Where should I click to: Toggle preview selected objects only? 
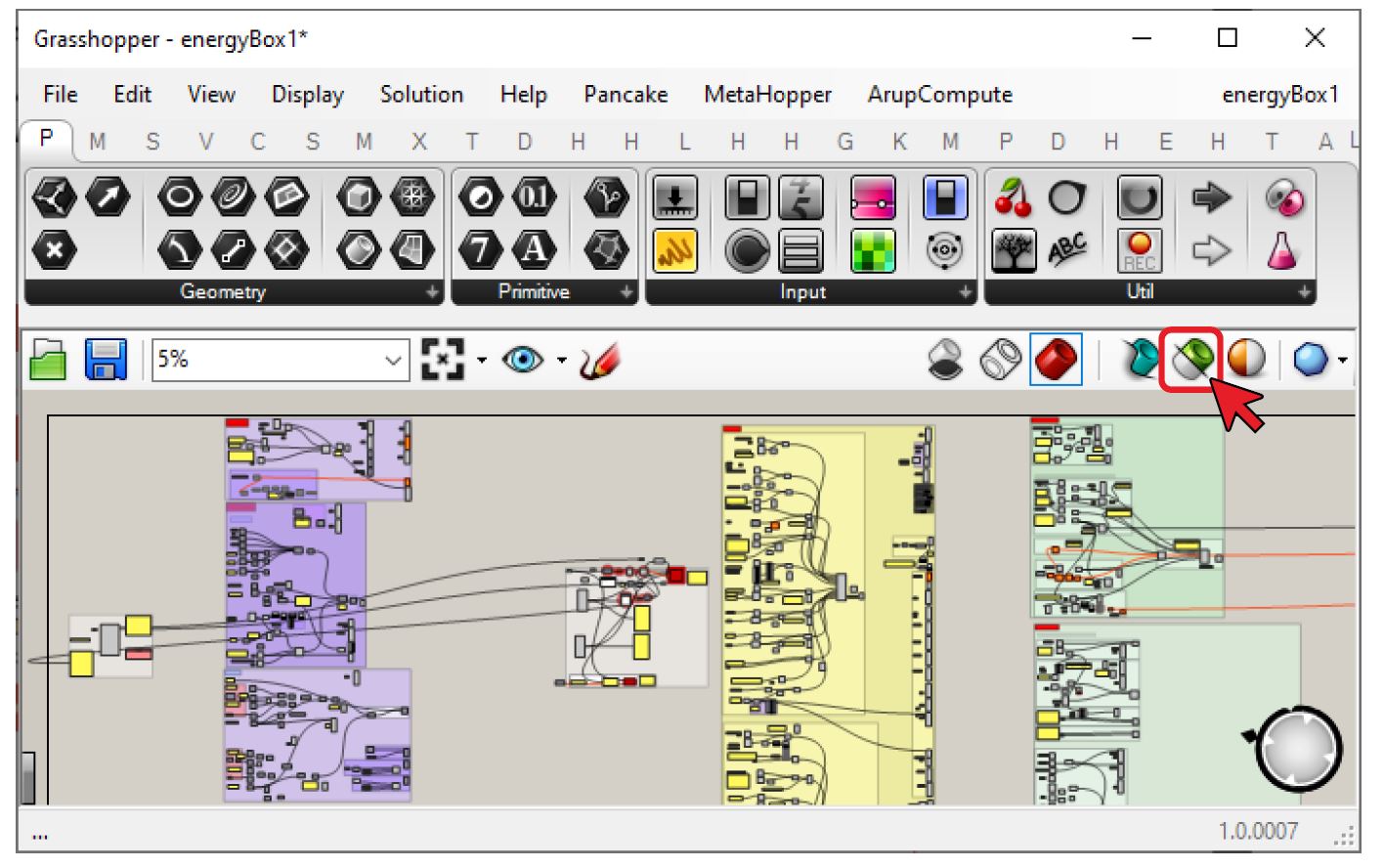1192,360
